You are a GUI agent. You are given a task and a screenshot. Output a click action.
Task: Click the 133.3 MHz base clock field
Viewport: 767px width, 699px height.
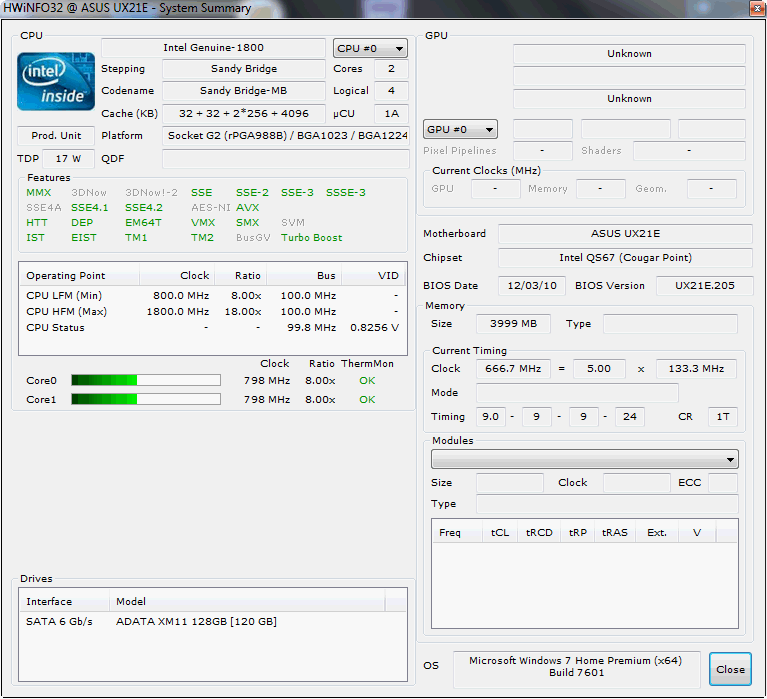696,369
